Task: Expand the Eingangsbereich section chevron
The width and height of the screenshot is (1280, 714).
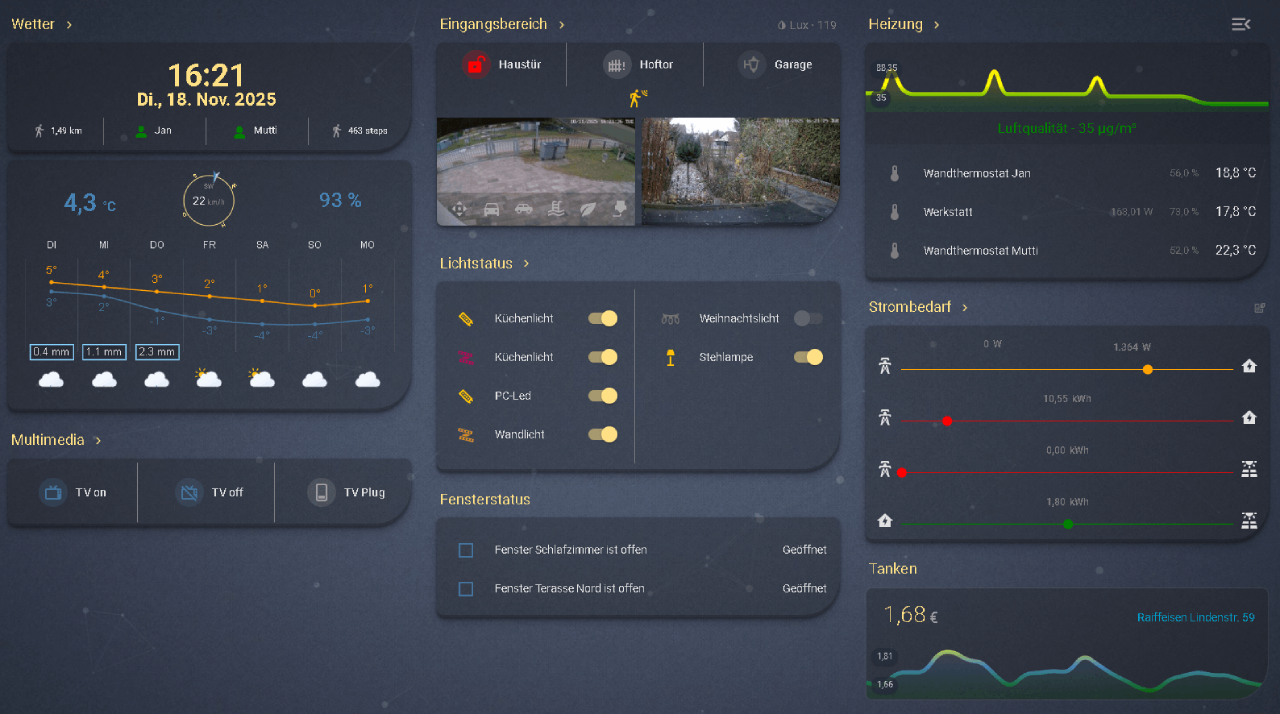Action: tap(562, 24)
